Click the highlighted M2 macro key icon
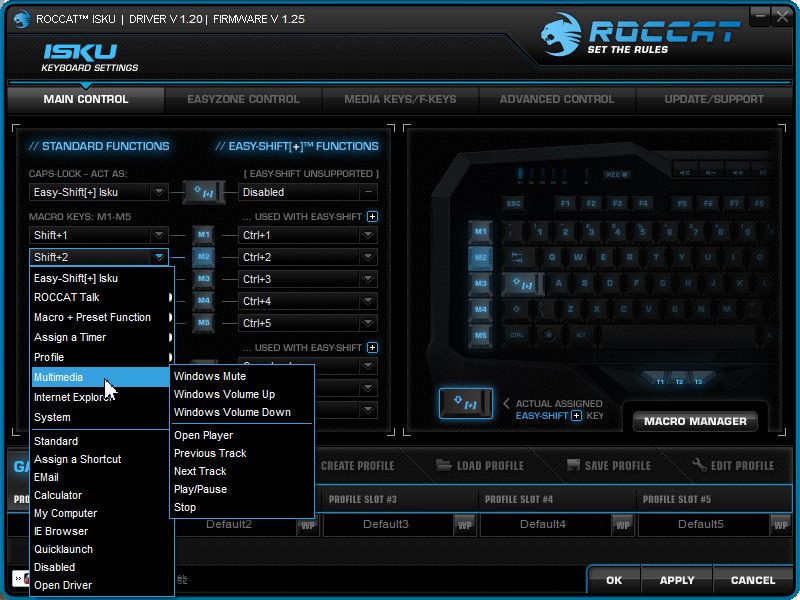 pos(204,257)
